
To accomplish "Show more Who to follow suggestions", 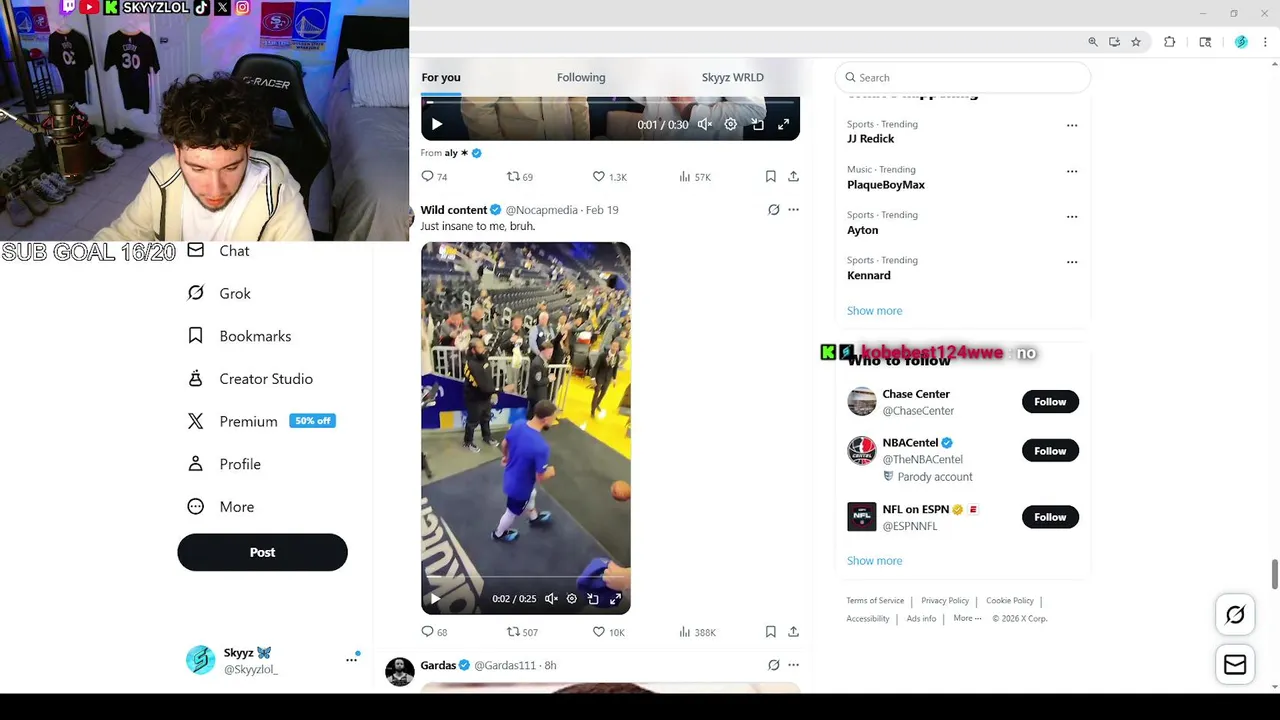I will coord(874,561).
